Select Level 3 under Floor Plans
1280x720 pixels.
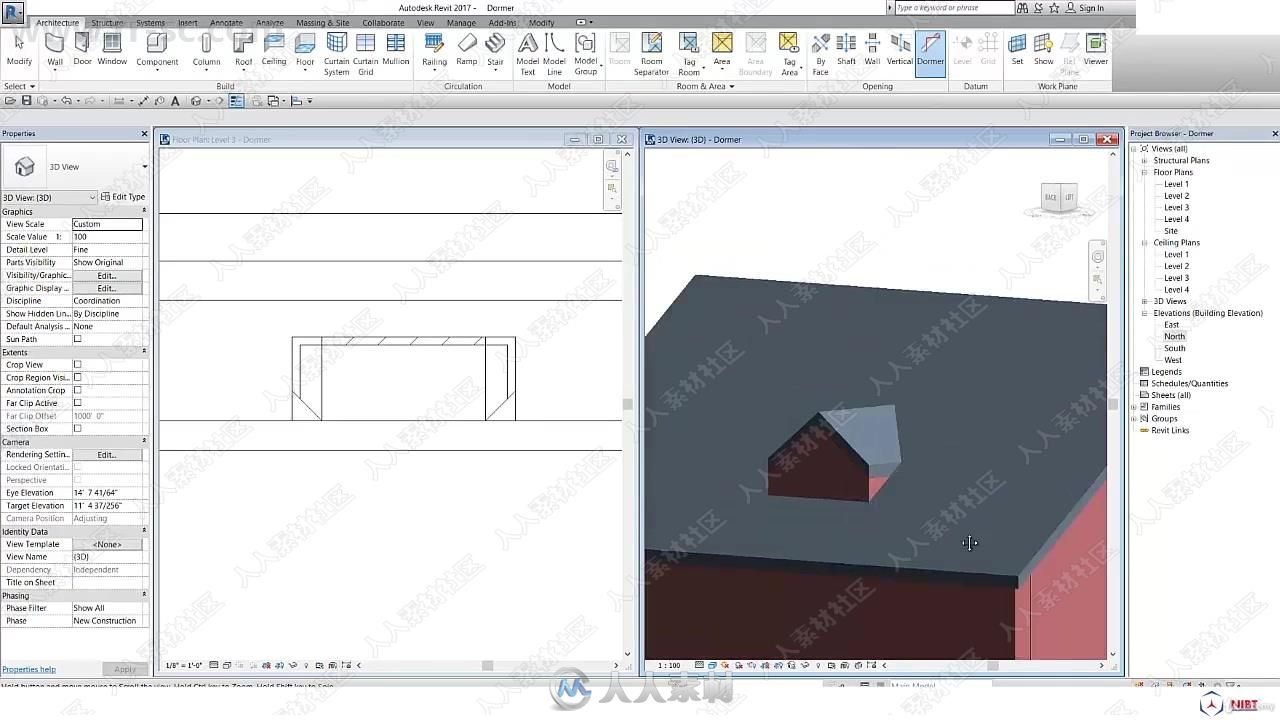tap(1176, 207)
